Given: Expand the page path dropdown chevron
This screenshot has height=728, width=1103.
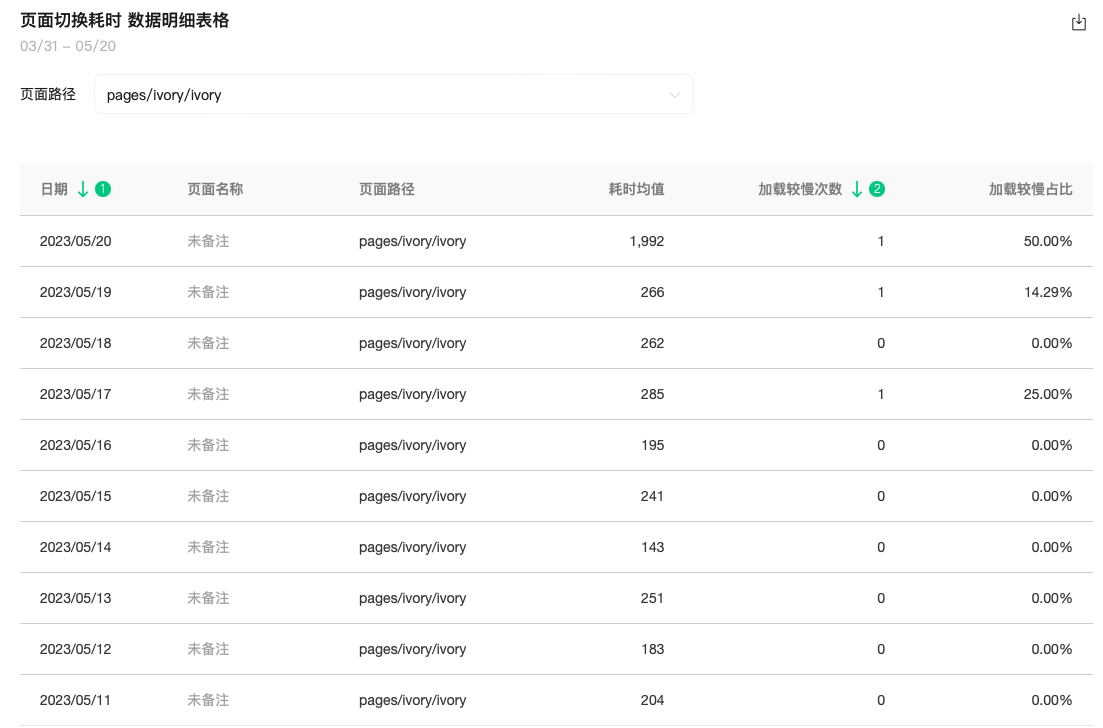Looking at the screenshot, I should pyautogui.click(x=675, y=95).
